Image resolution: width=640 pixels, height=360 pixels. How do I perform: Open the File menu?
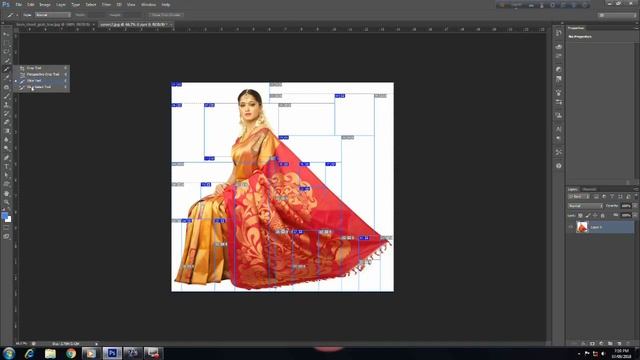tap(18, 4)
